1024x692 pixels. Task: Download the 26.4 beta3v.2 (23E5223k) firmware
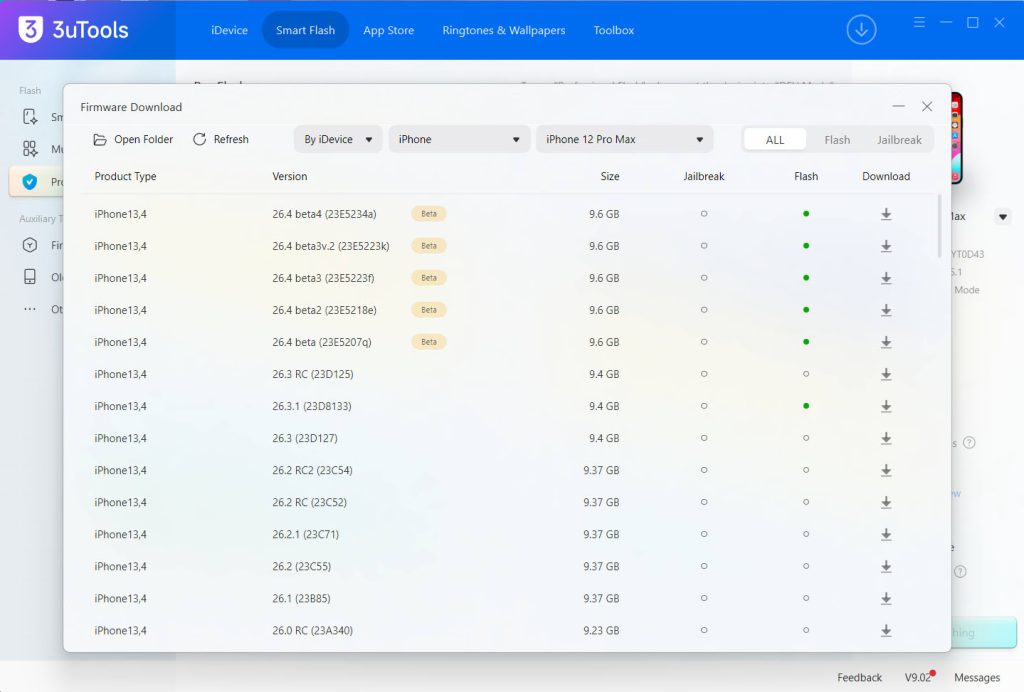click(x=886, y=246)
